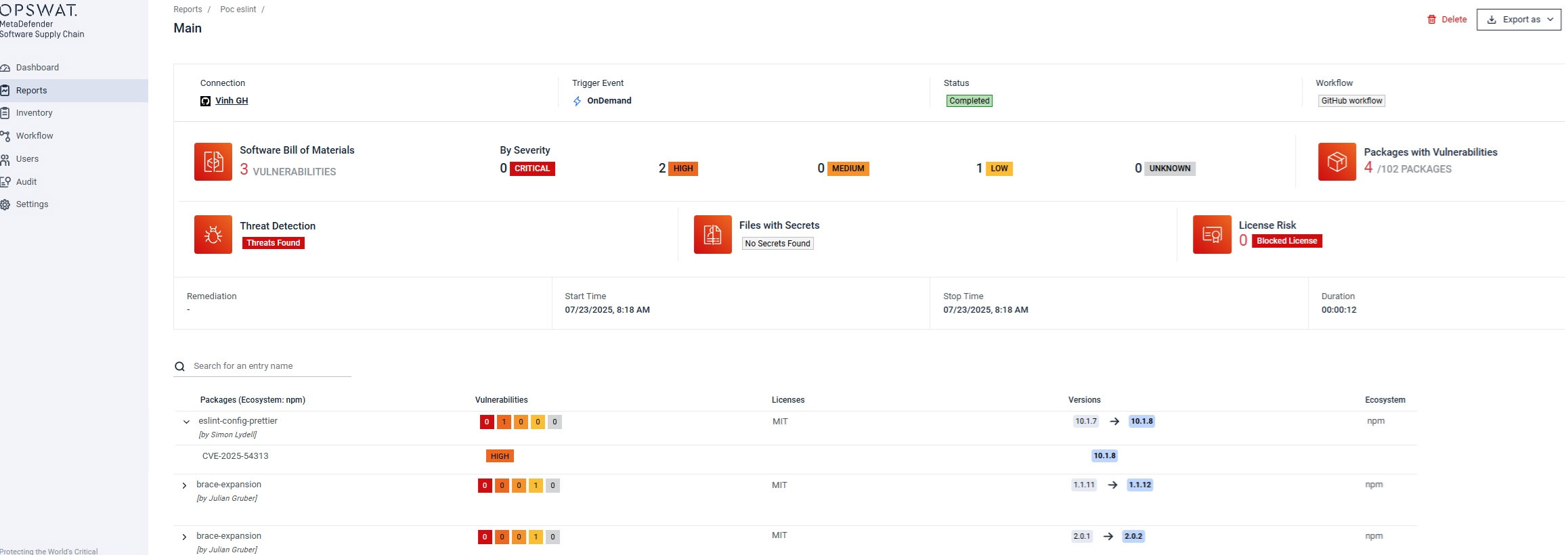Click the Files with Secrets icon
Screen dimensions: 1568x555
point(712,234)
